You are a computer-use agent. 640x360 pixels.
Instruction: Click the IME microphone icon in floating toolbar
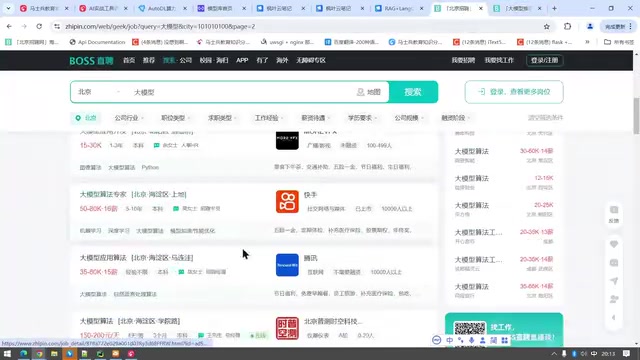tap(471, 340)
